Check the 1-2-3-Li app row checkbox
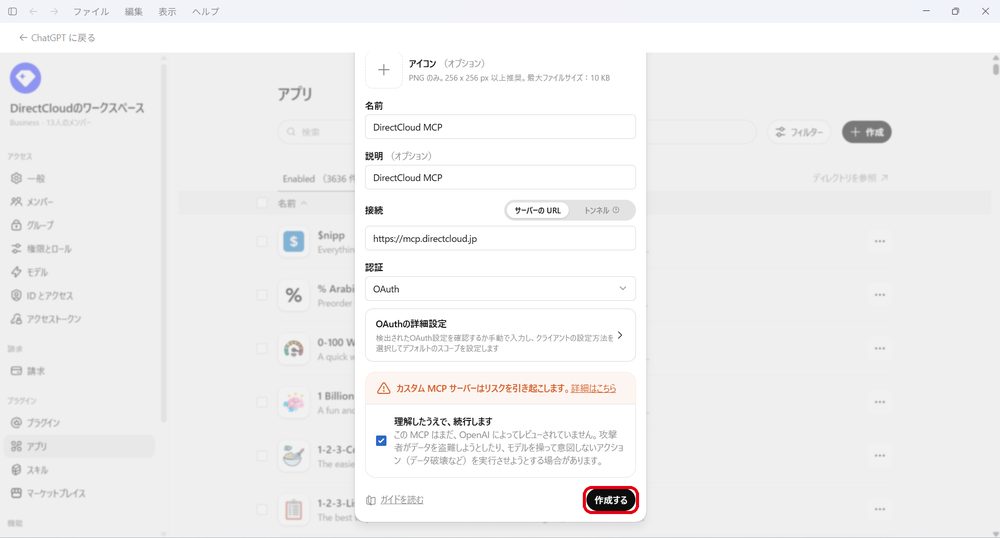 [x=261, y=509]
